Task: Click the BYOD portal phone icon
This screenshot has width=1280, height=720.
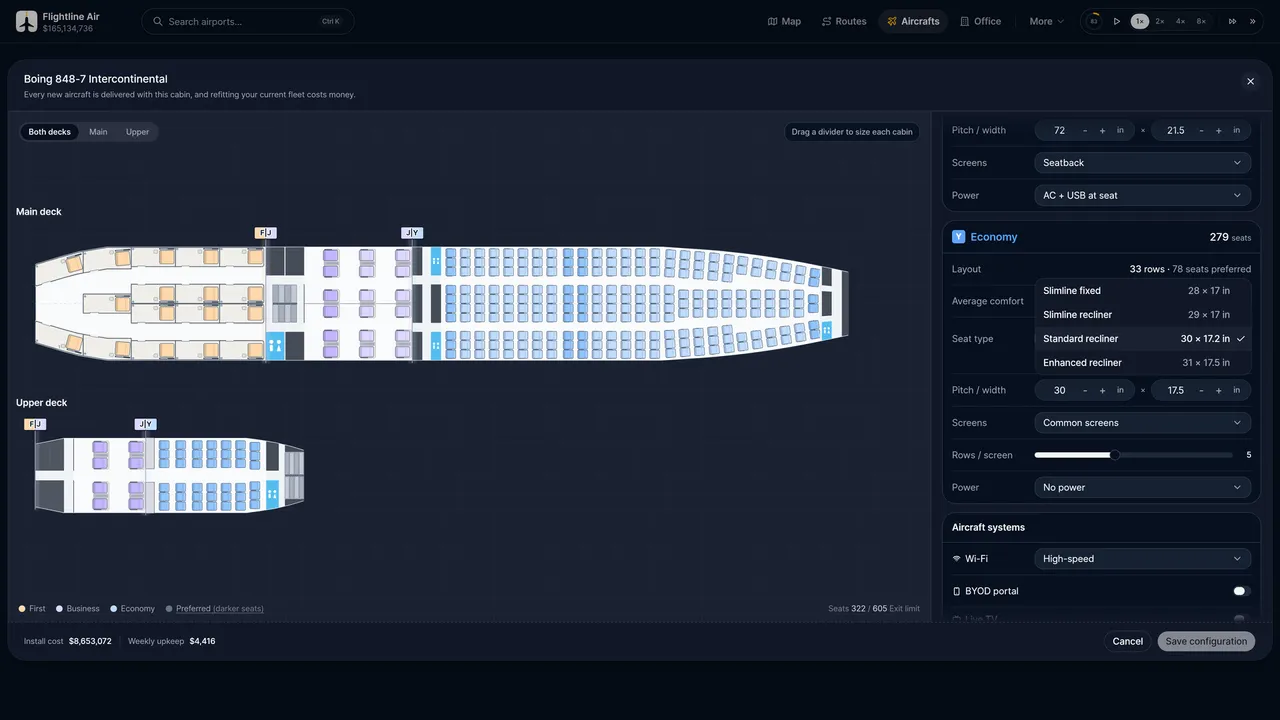Action: point(956,591)
